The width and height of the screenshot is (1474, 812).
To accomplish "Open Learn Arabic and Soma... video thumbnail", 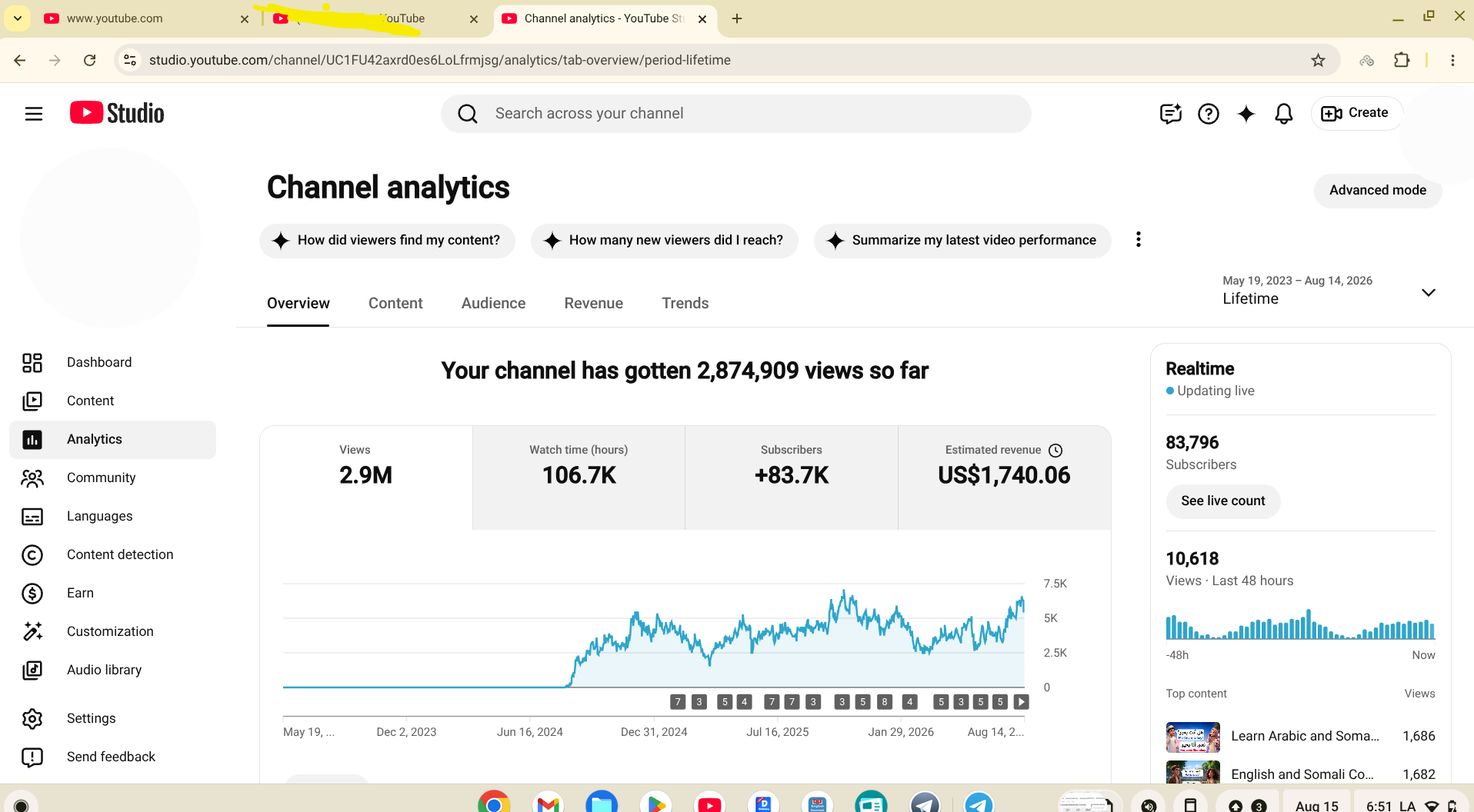I will (1192, 737).
